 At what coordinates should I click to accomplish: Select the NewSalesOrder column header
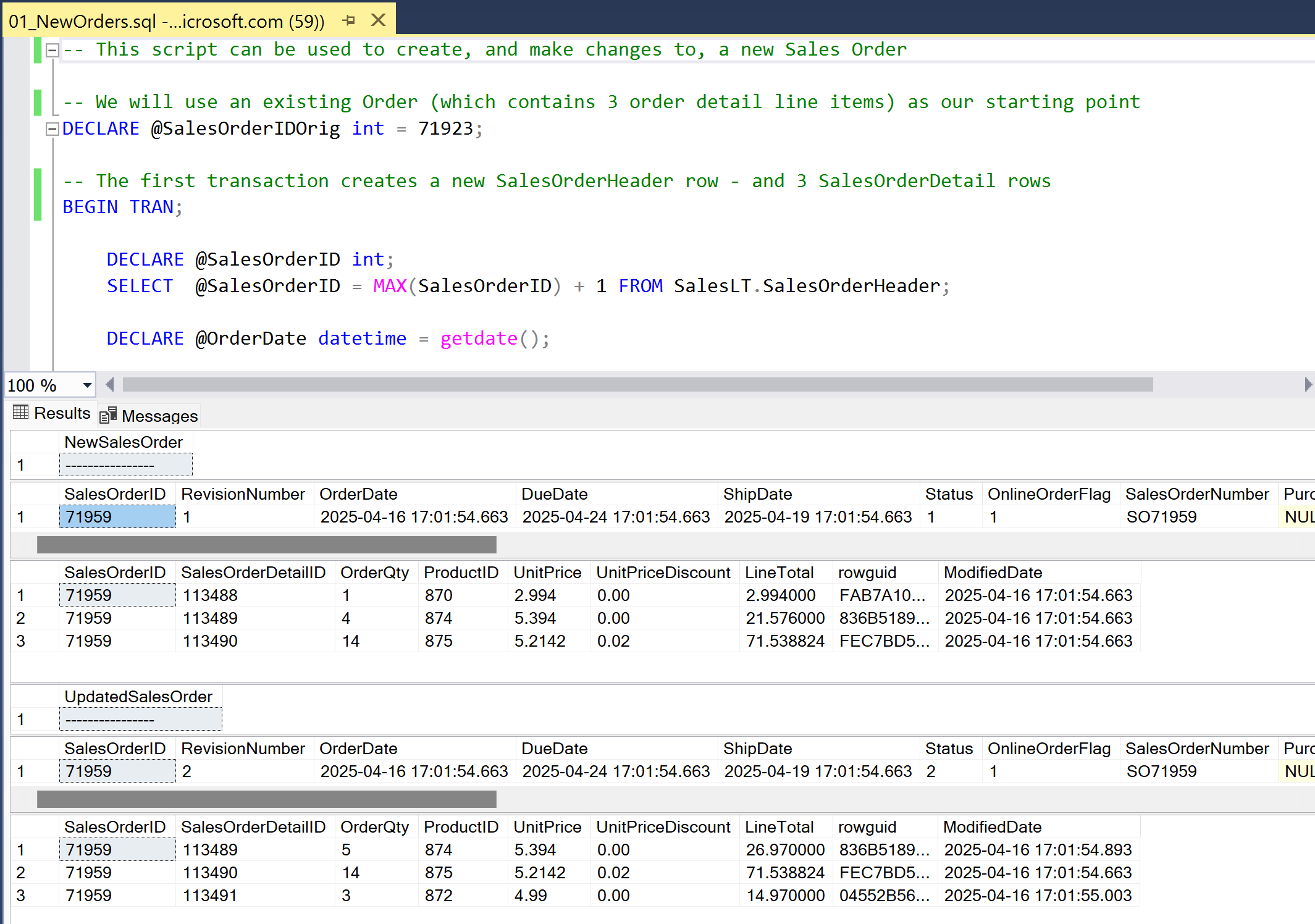[126, 442]
